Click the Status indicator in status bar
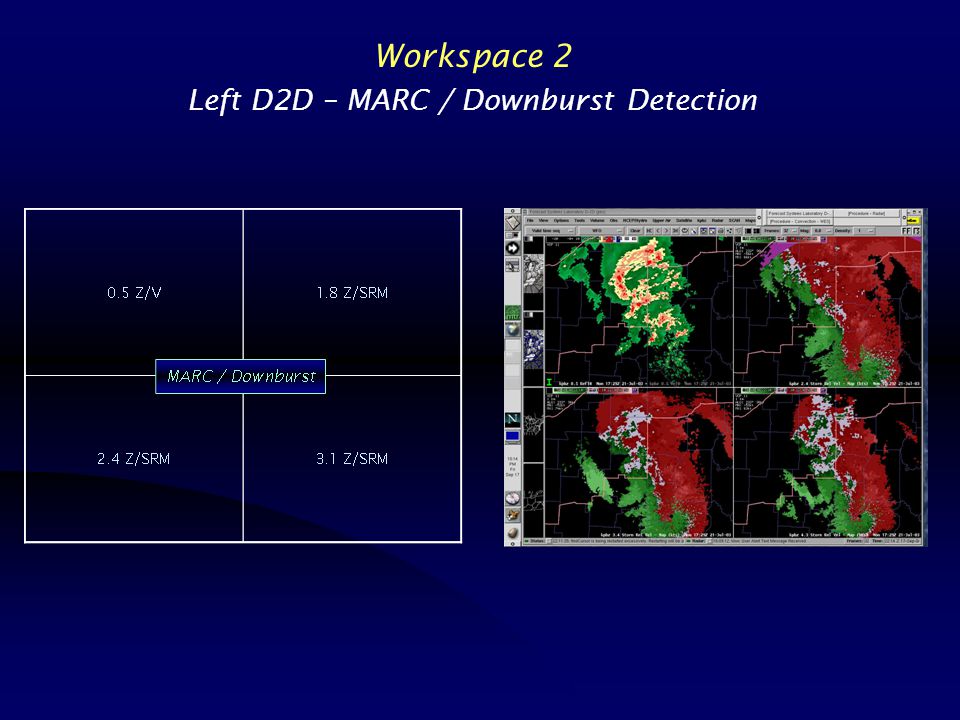Screen dimensions: 960x720 (x=536, y=541)
